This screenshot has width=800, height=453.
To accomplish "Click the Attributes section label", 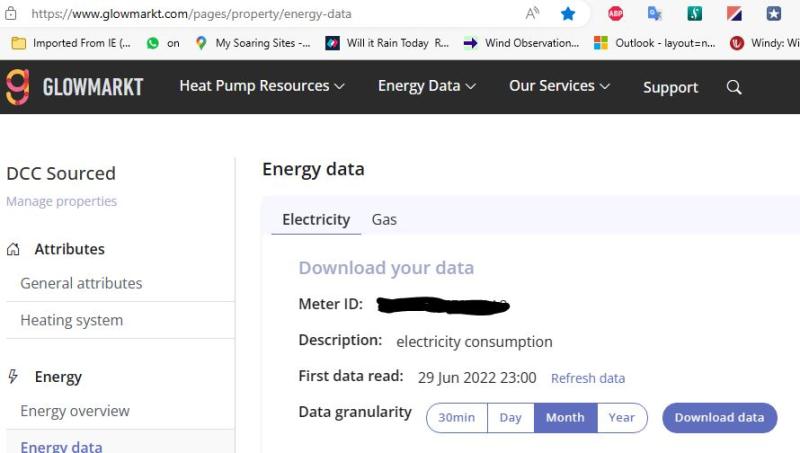I will 69,249.
